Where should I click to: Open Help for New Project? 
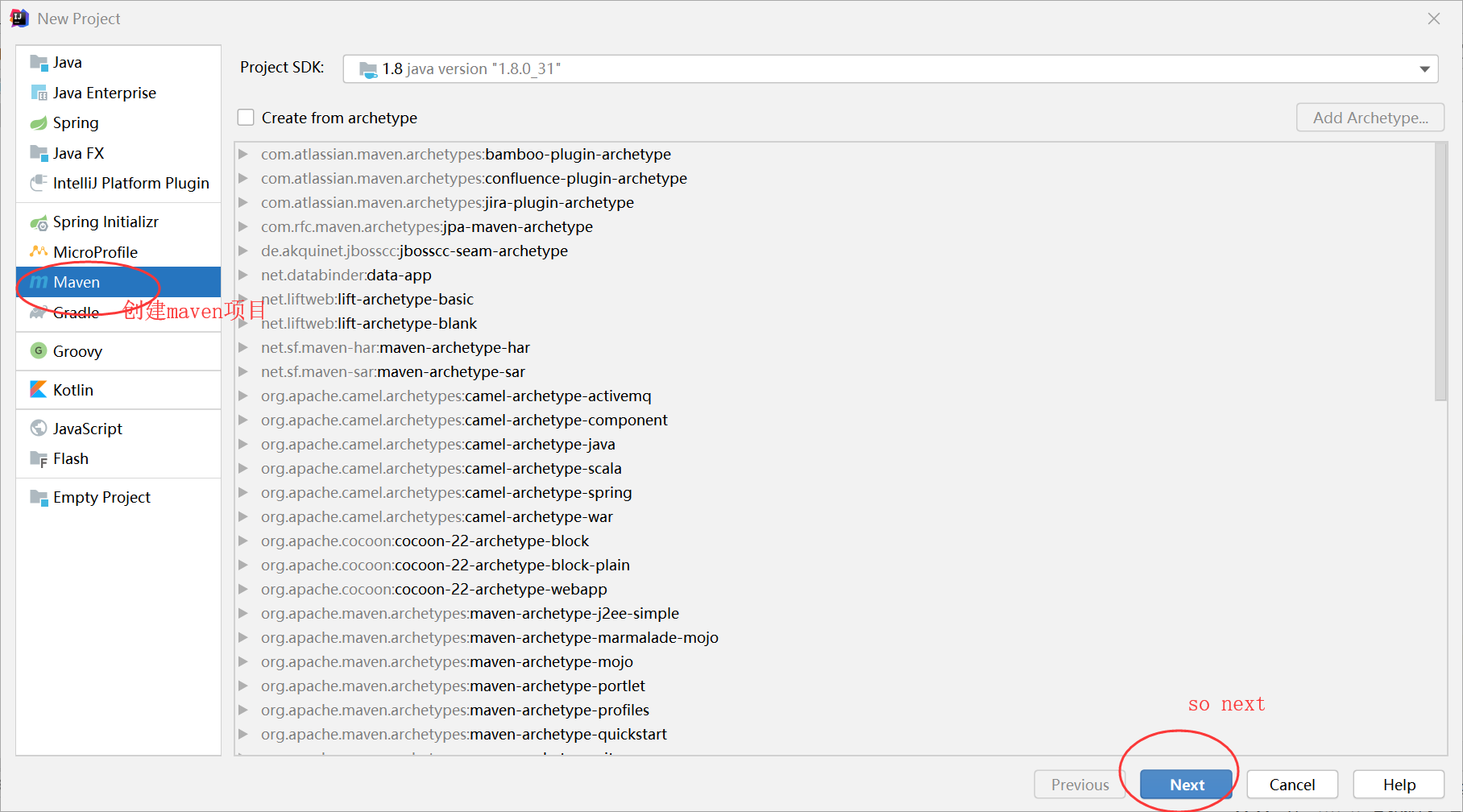click(x=1399, y=785)
